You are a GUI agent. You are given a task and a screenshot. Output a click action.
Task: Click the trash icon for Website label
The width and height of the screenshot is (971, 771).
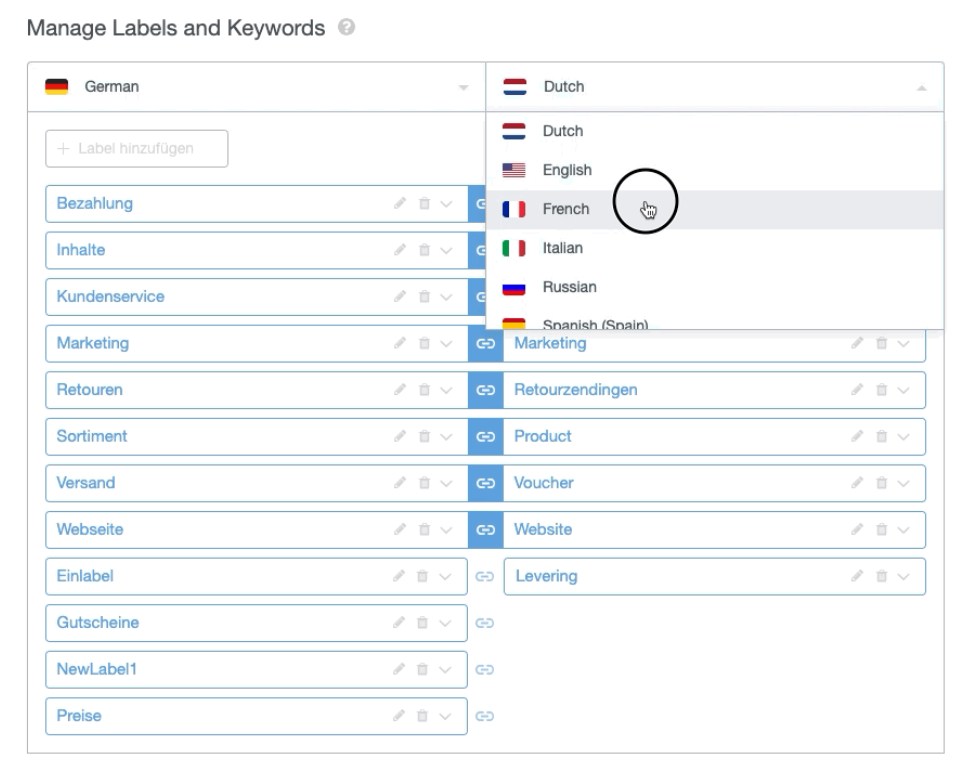point(882,530)
